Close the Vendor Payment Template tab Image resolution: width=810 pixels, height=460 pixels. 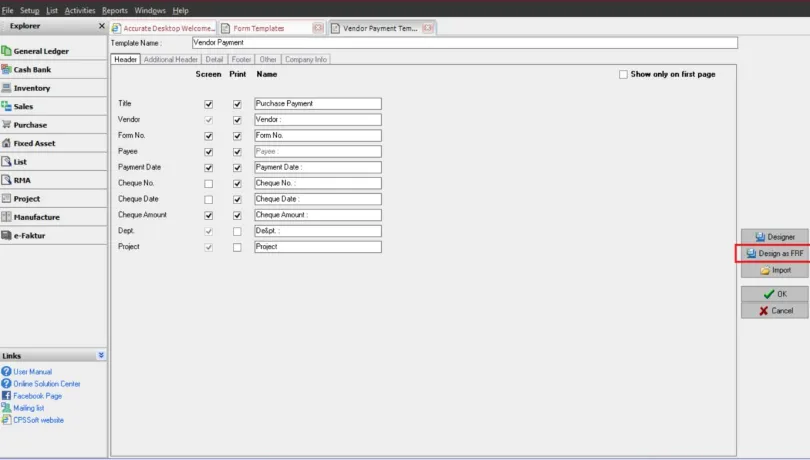point(428,28)
